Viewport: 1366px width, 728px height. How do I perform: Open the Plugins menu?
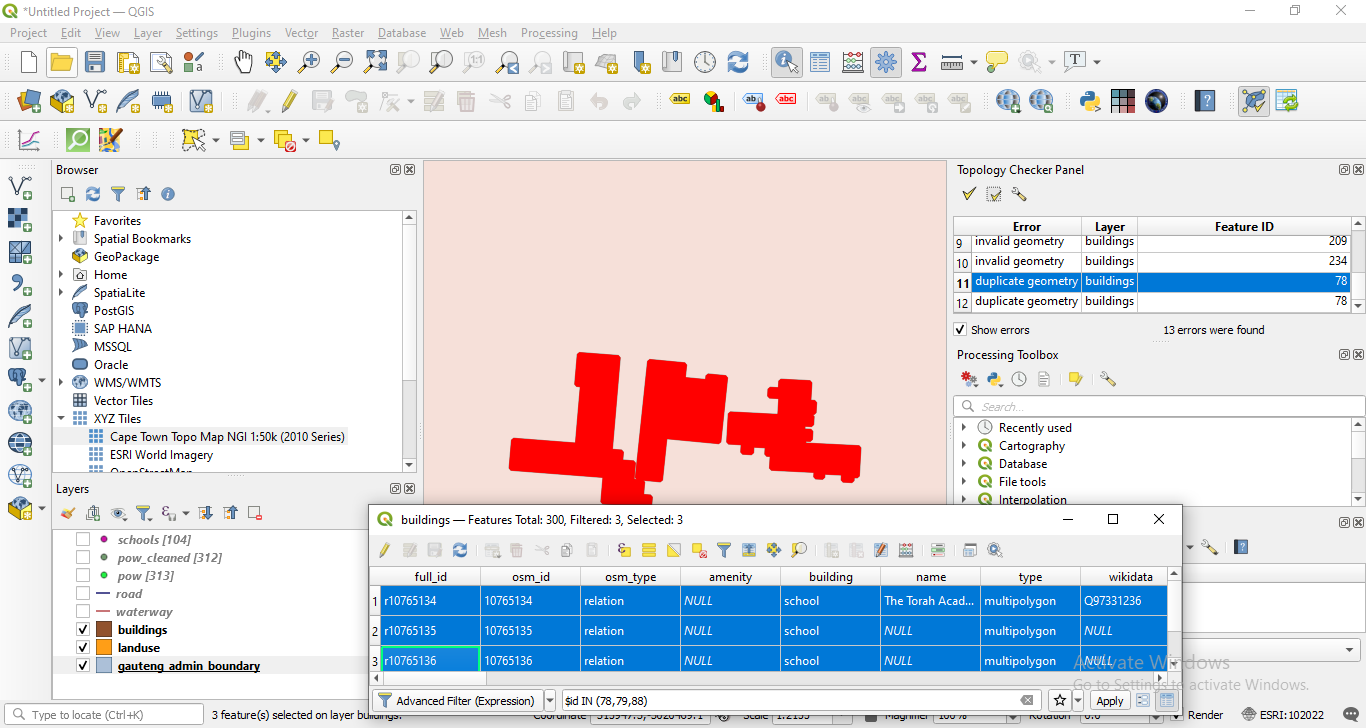[251, 33]
